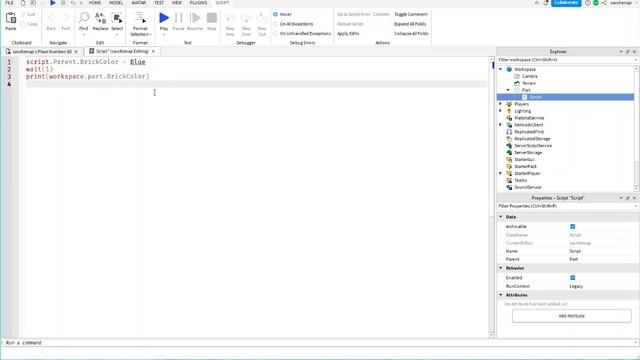Click the Add Attribute button
This screenshot has height=360, width=640.
pyautogui.click(x=571, y=316)
